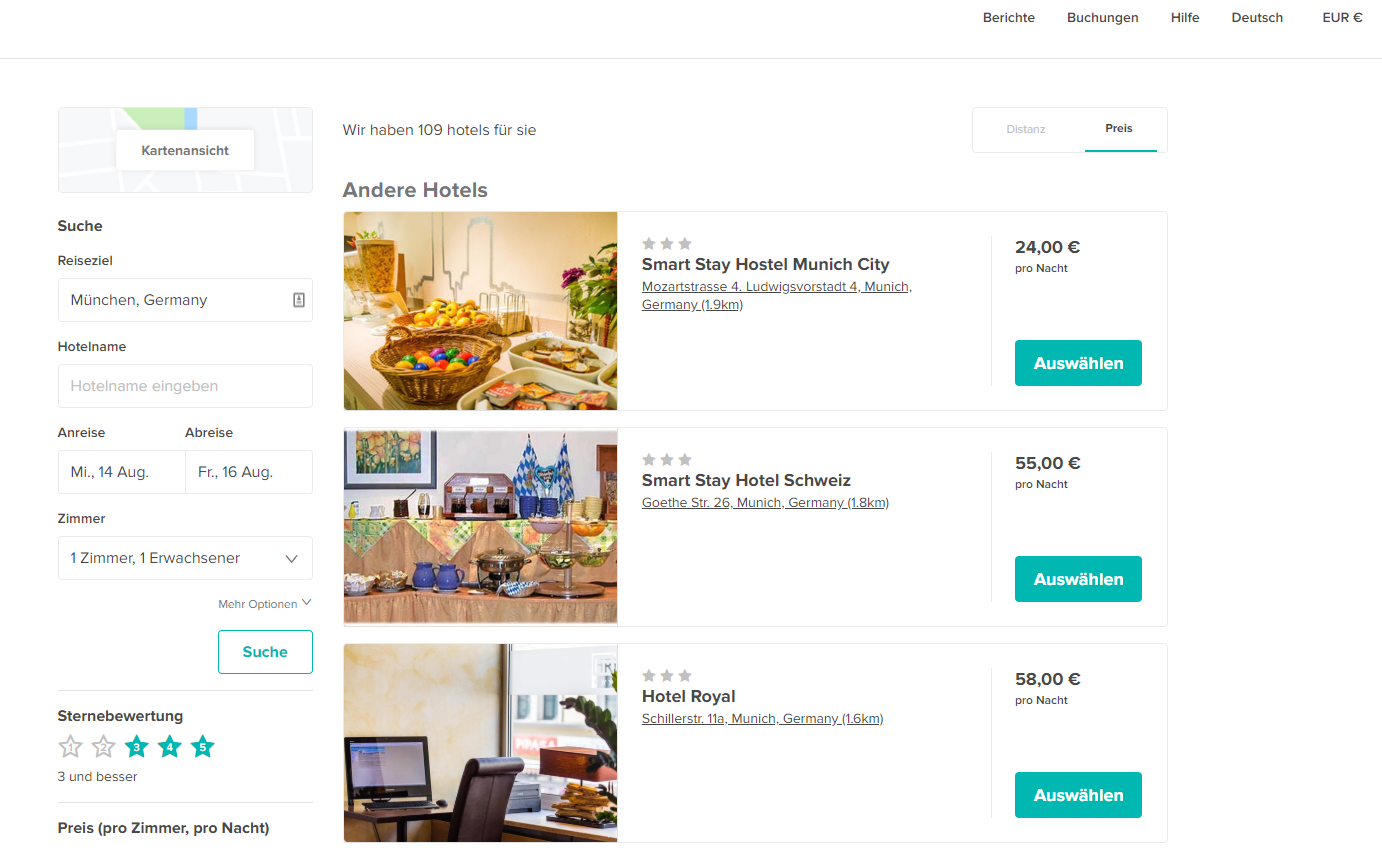Open the Kartenansicht map view
Screen dimensions: 1382x855
coord(185,150)
